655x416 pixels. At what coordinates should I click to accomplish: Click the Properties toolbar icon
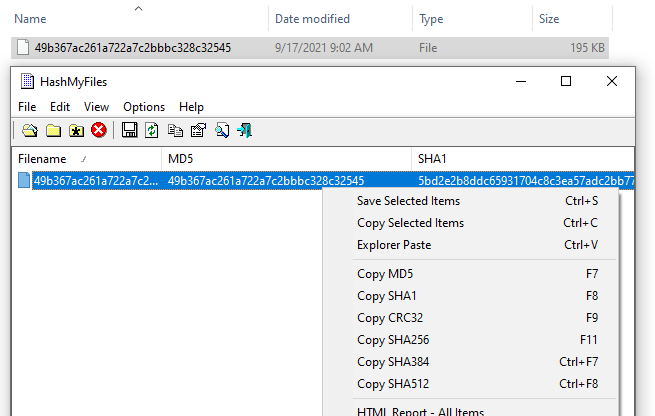(x=197, y=130)
